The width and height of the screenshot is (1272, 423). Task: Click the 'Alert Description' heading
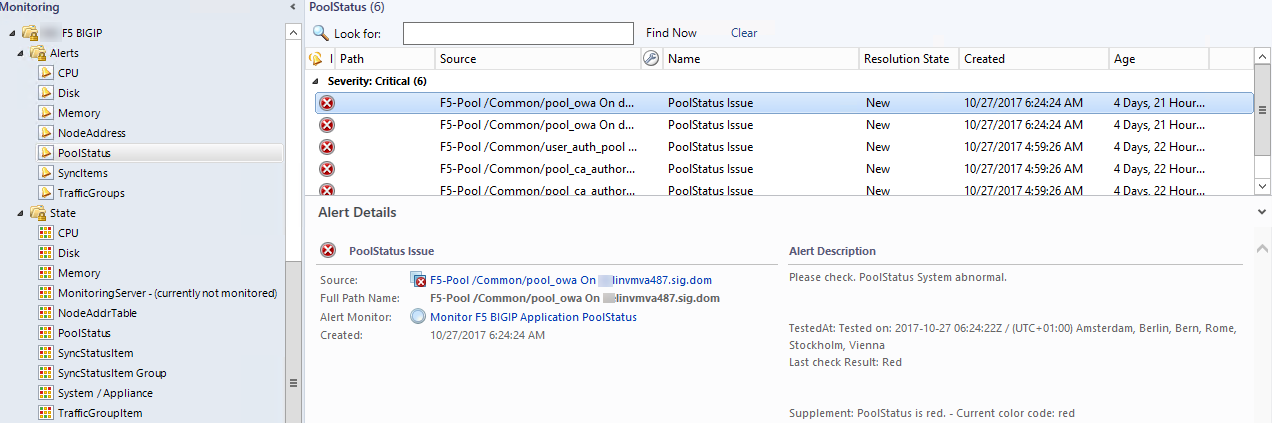(832, 251)
